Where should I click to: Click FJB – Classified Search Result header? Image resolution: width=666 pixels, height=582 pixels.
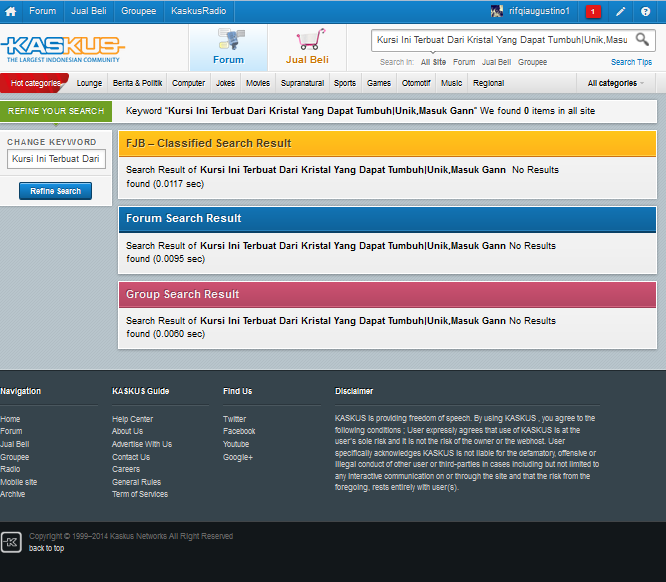pyautogui.click(x=387, y=144)
